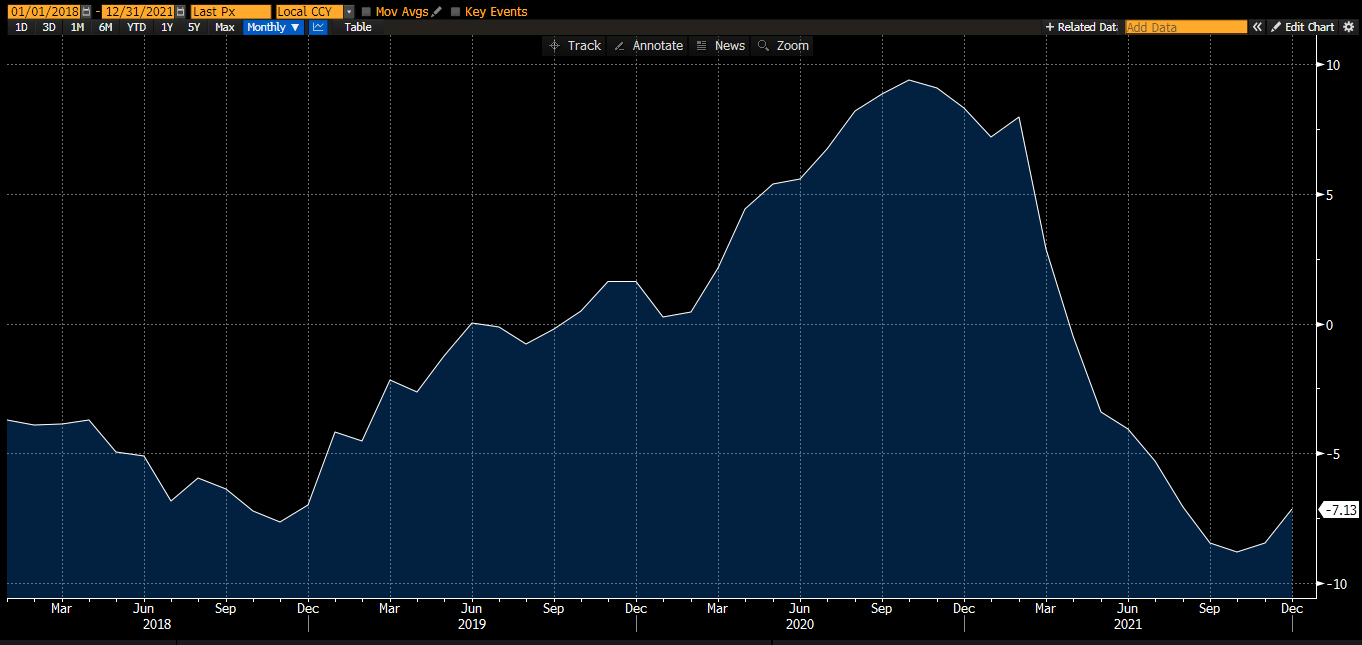
Task: Expand the Monthly periodicity dropdown
Action: (273, 27)
